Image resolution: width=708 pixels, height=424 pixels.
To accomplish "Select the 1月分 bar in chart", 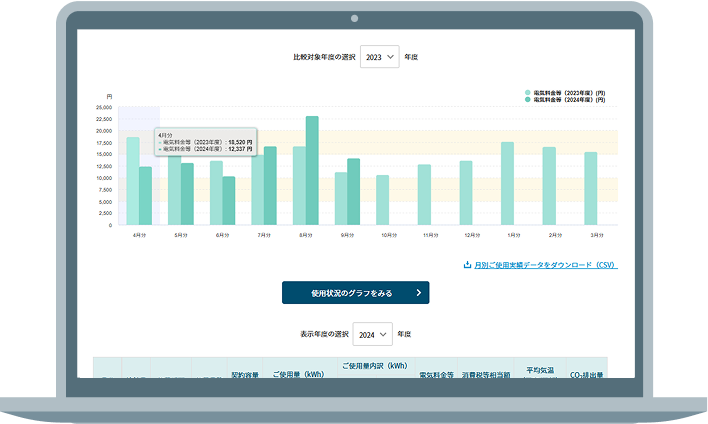I will tap(507, 183).
